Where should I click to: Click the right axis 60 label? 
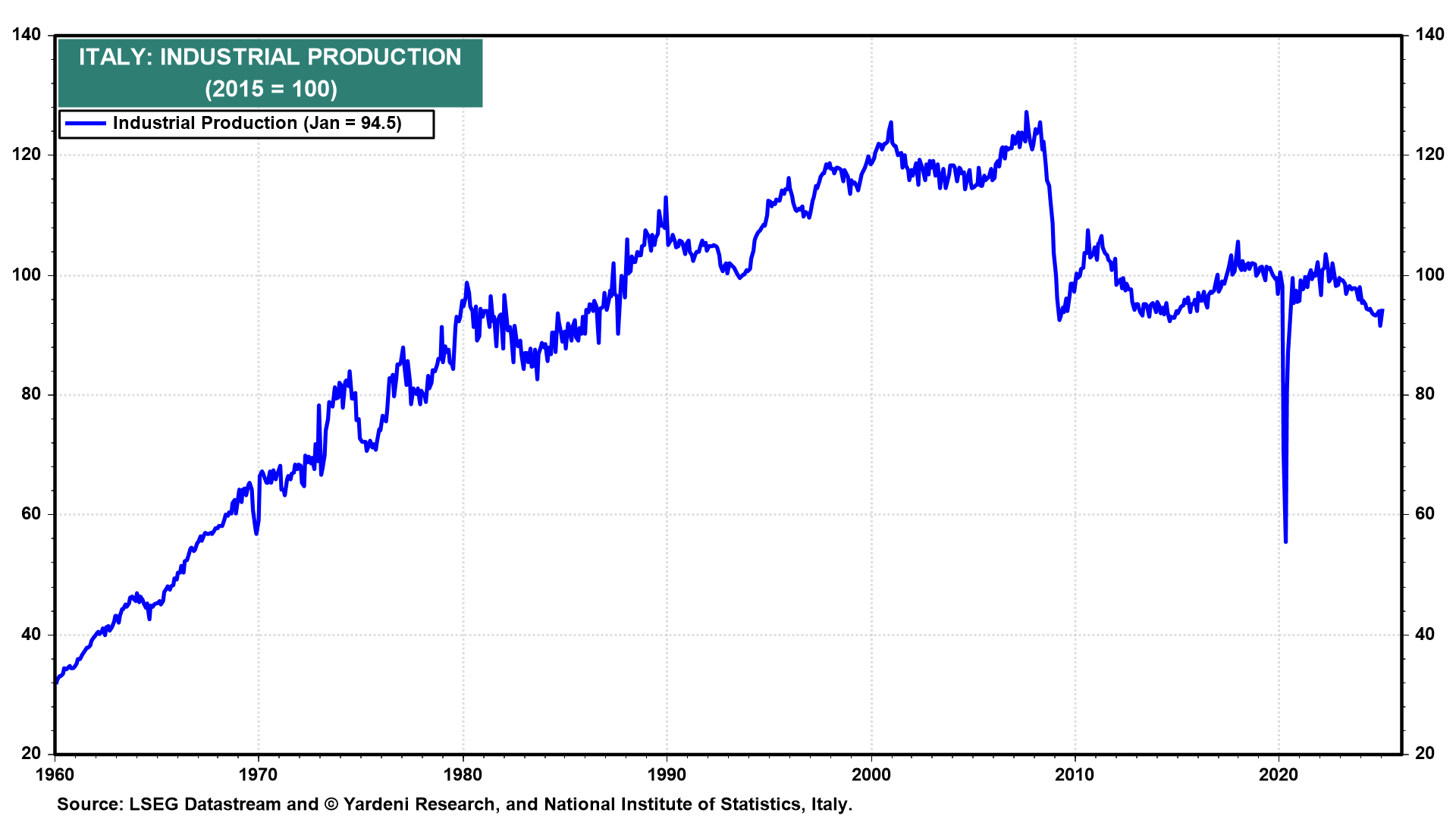(x=1425, y=514)
